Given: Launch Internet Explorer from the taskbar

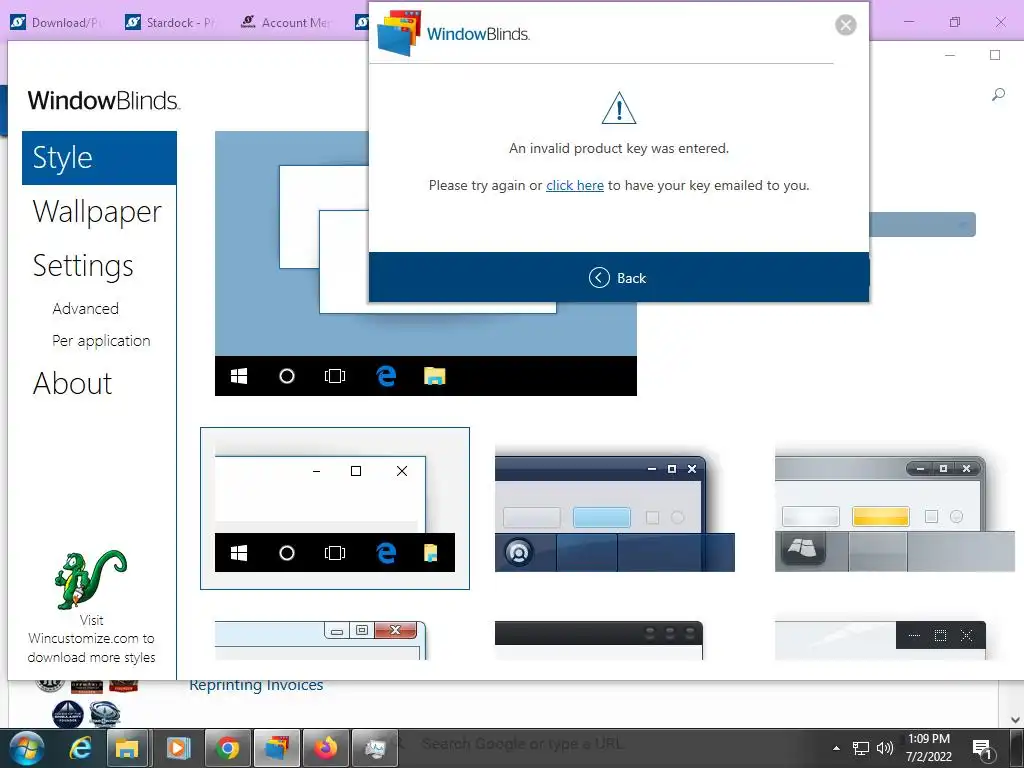Looking at the screenshot, I should tap(80, 748).
